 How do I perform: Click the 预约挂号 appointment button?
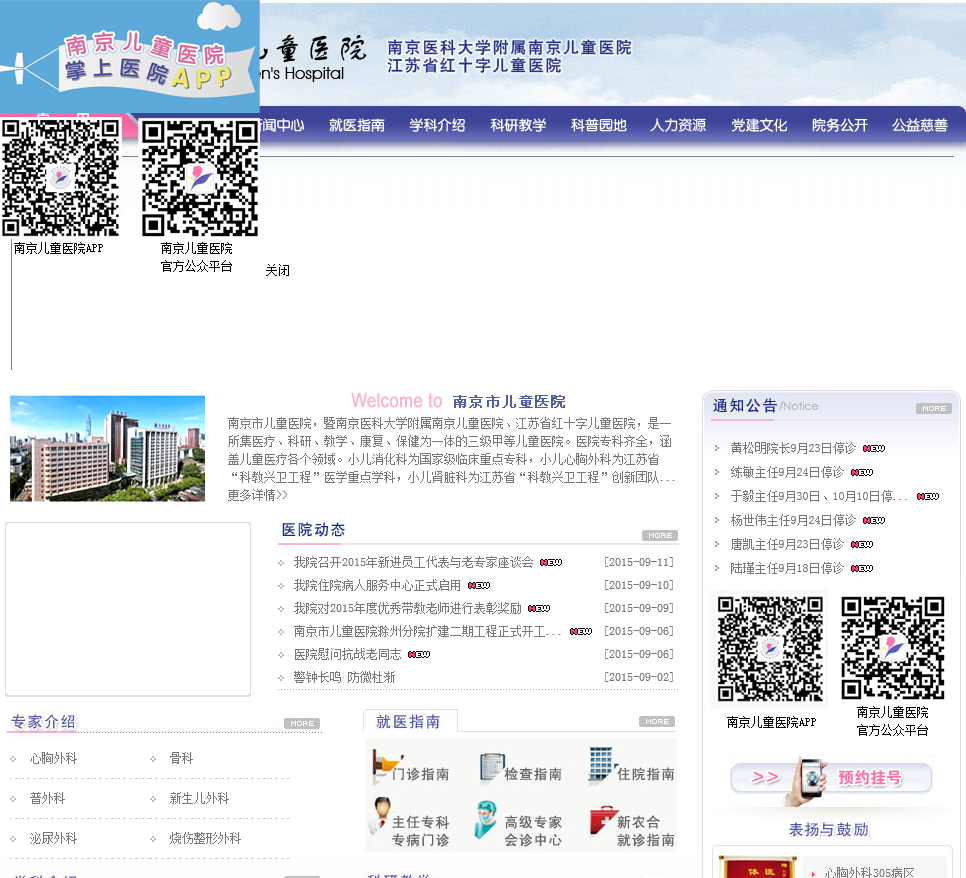[x=831, y=778]
